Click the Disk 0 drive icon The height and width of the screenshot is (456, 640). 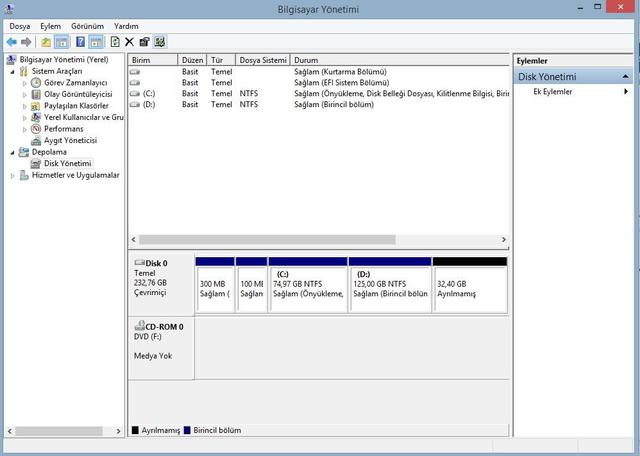coord(140,262)
